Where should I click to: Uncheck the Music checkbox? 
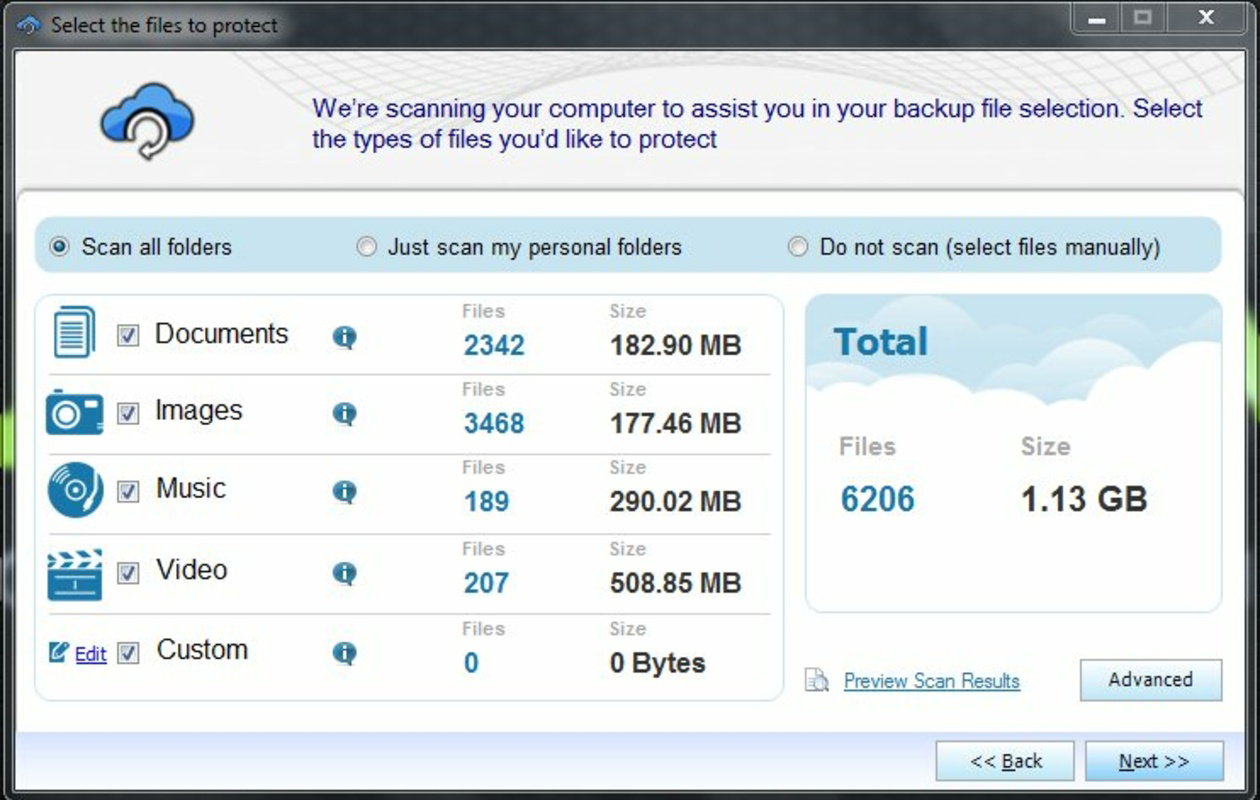(128, 491)
